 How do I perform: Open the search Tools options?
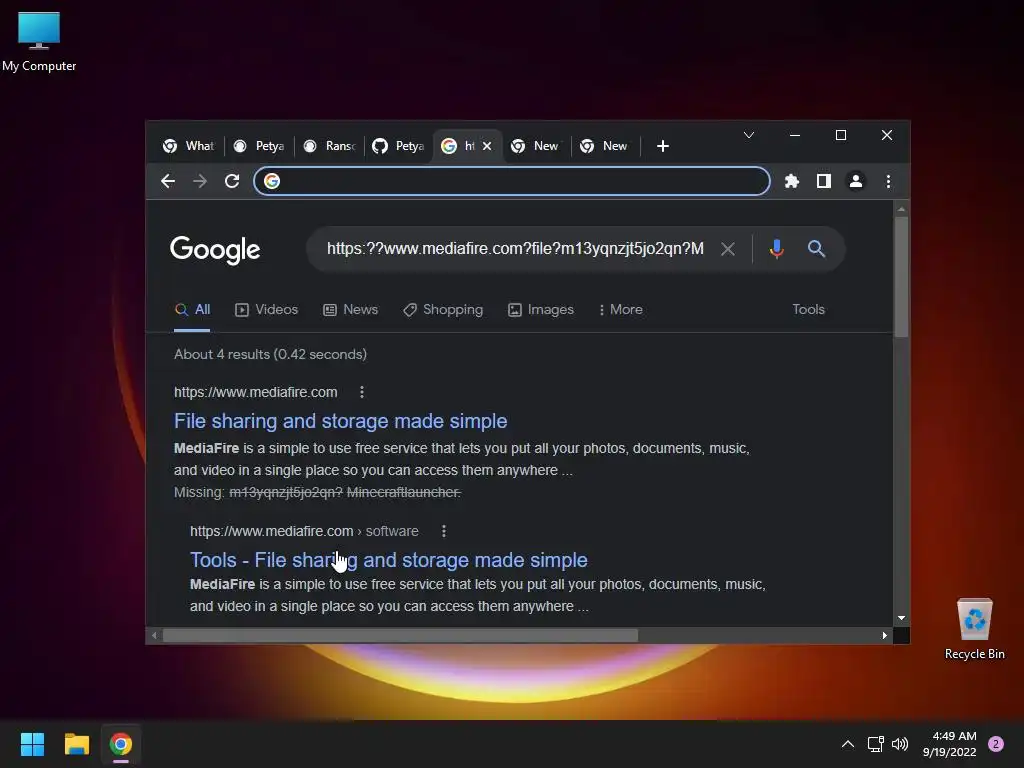tap(808, 310)
